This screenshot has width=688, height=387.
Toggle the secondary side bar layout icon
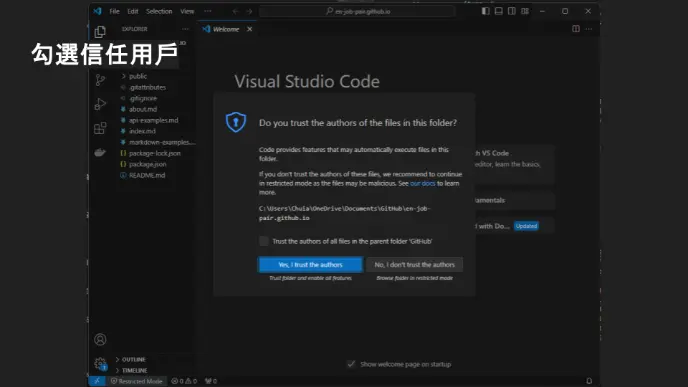pos(512,11)
